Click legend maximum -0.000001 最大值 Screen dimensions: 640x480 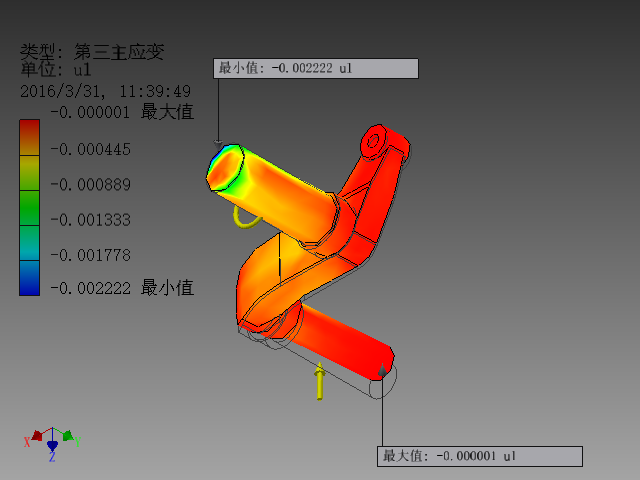tap(122, 112)
